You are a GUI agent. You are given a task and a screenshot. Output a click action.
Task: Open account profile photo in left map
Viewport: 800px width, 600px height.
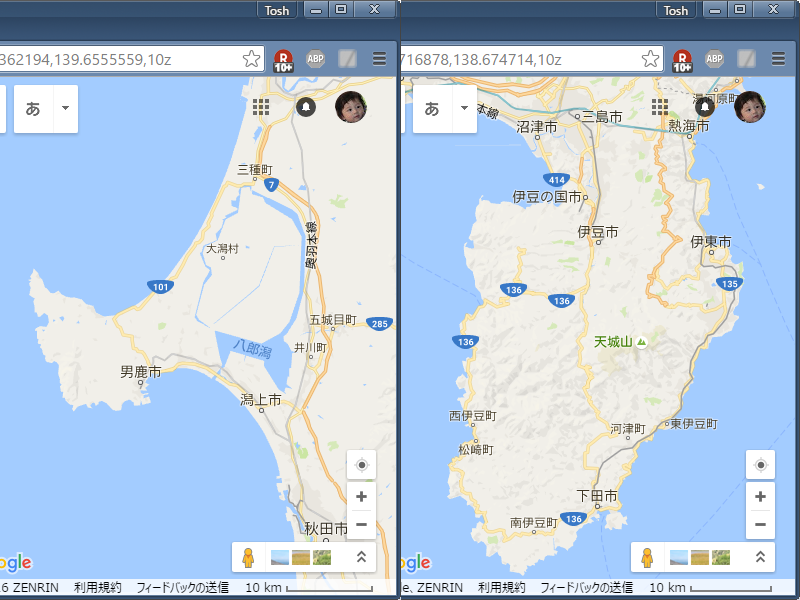351,107
